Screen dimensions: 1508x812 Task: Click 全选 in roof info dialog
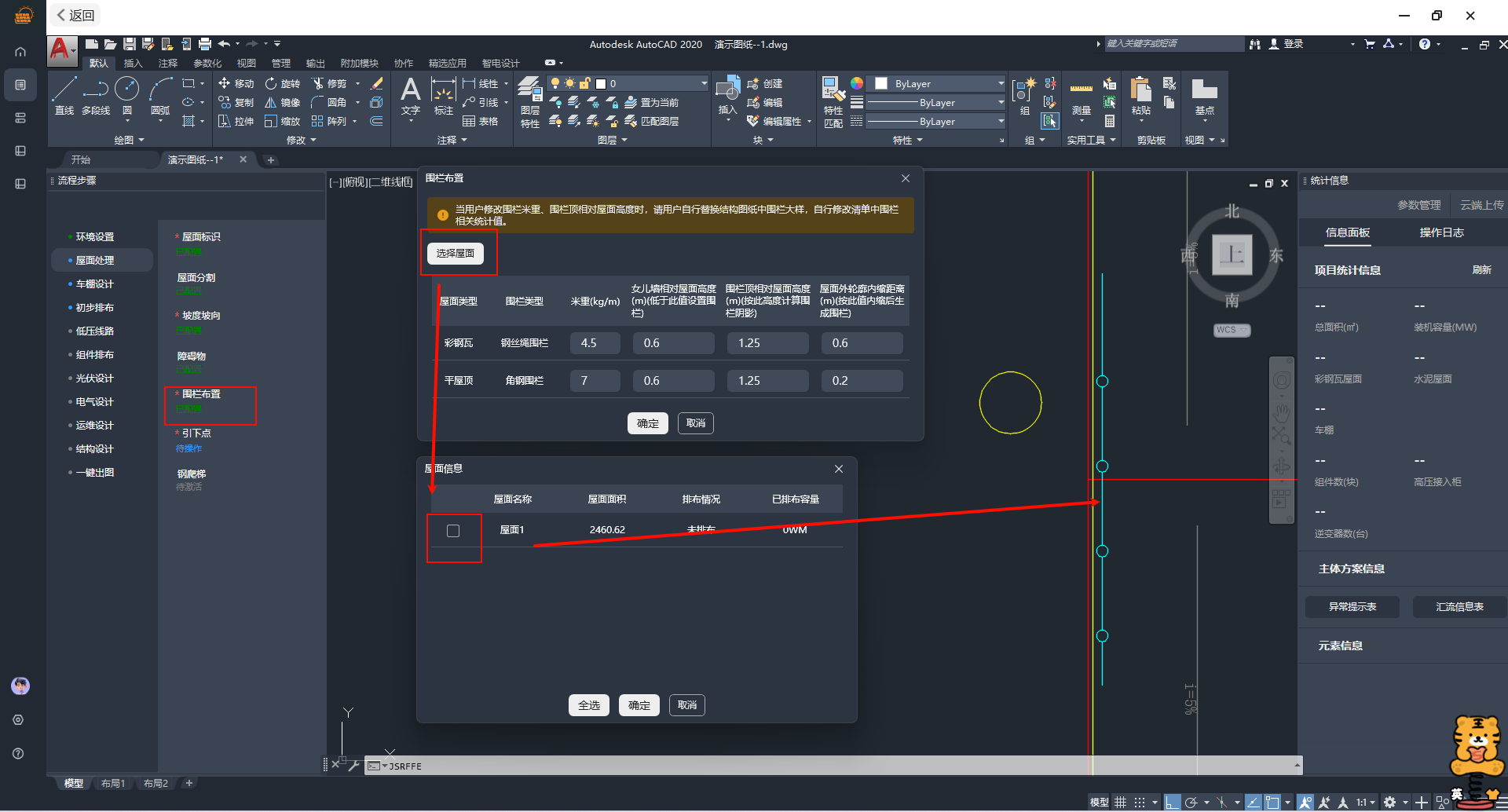point(588,705)
